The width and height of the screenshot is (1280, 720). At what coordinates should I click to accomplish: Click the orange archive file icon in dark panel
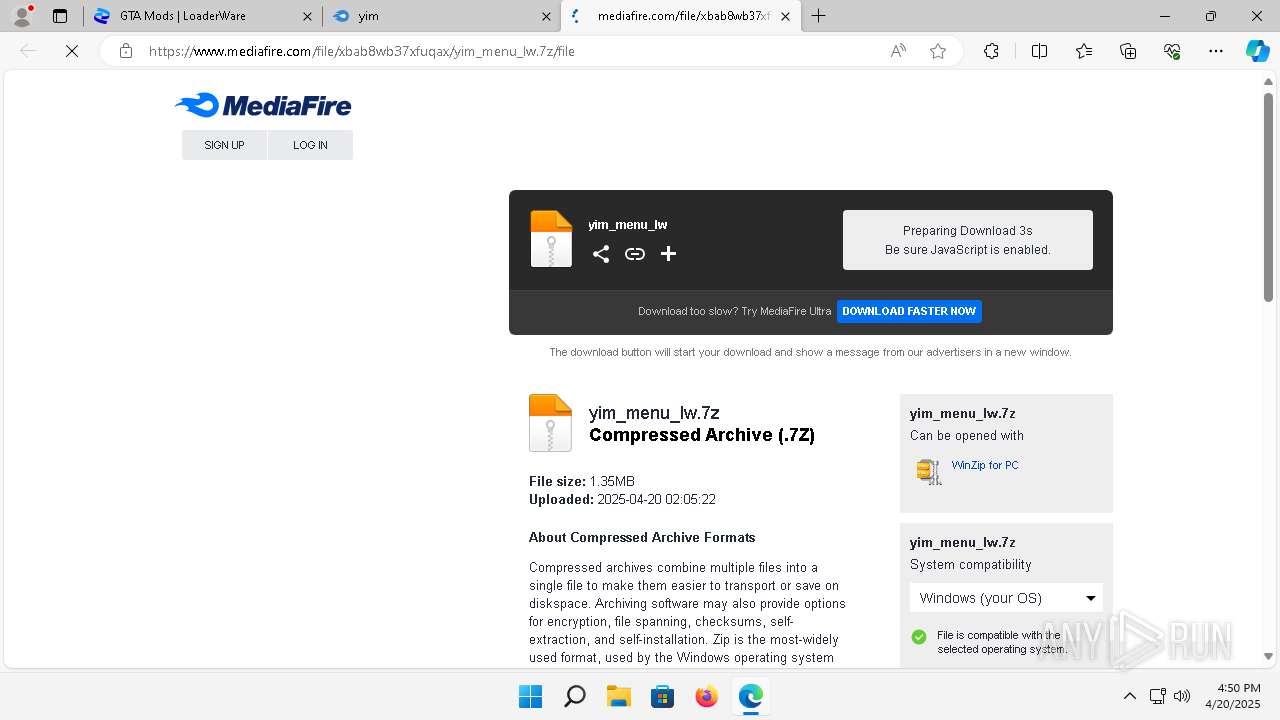tap(551, 239)
